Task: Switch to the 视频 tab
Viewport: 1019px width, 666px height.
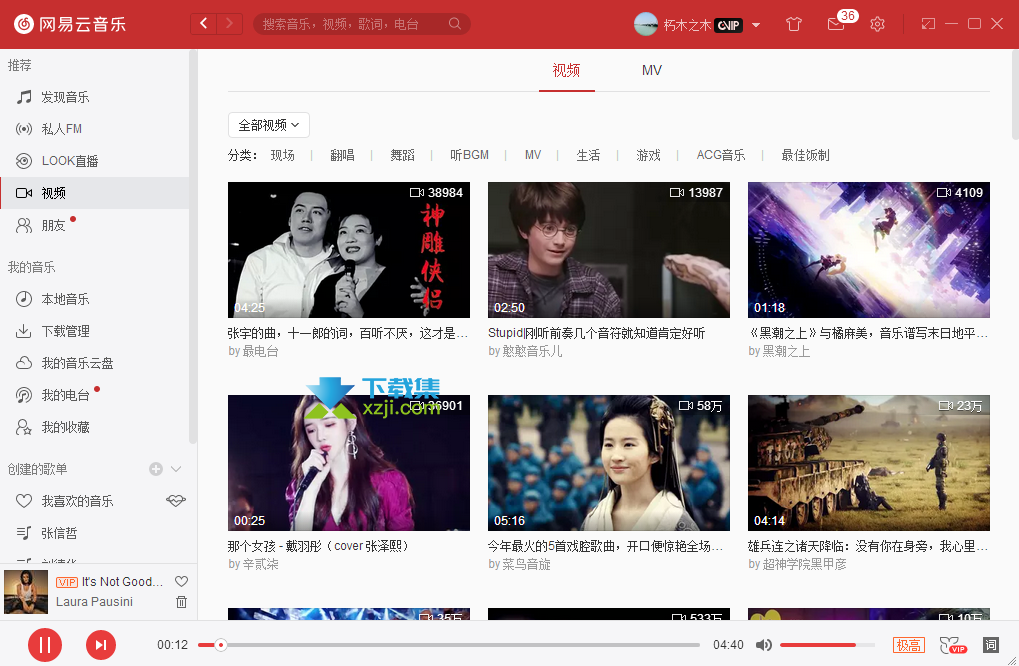Action: [x=566, y=70]
